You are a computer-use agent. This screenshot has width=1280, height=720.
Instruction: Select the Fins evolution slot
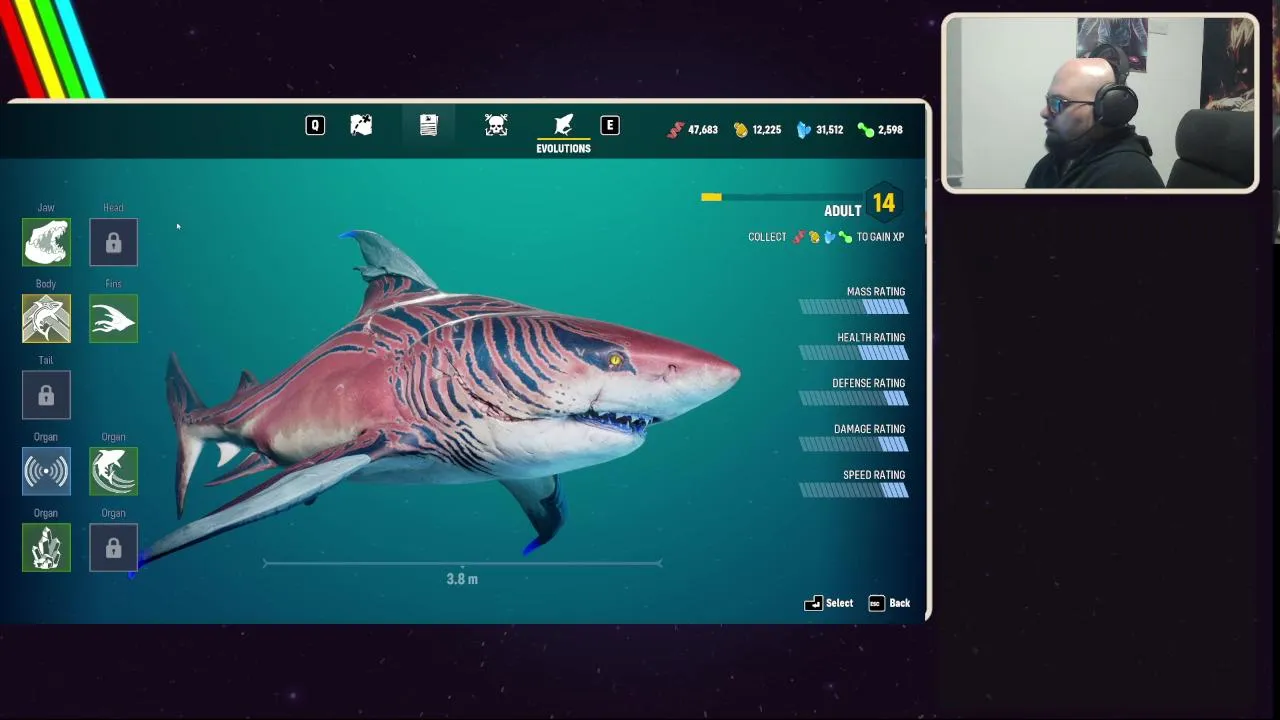tap(113, 319)
